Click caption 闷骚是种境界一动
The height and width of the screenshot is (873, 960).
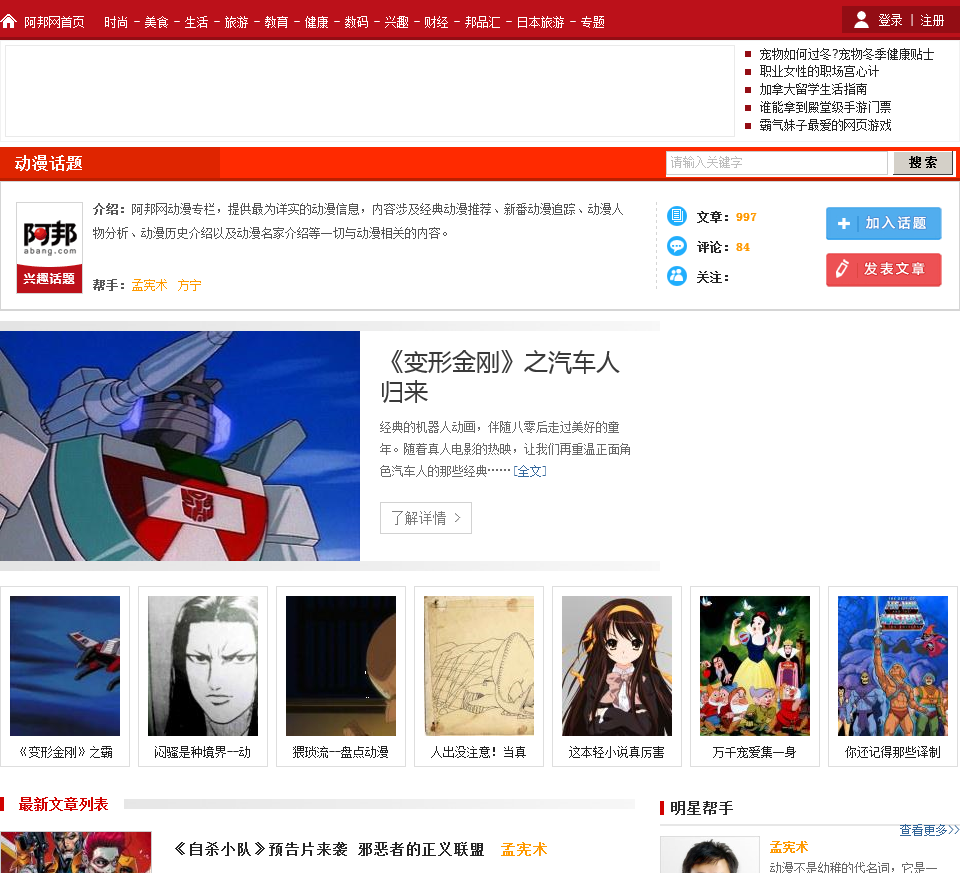point(203,752)
